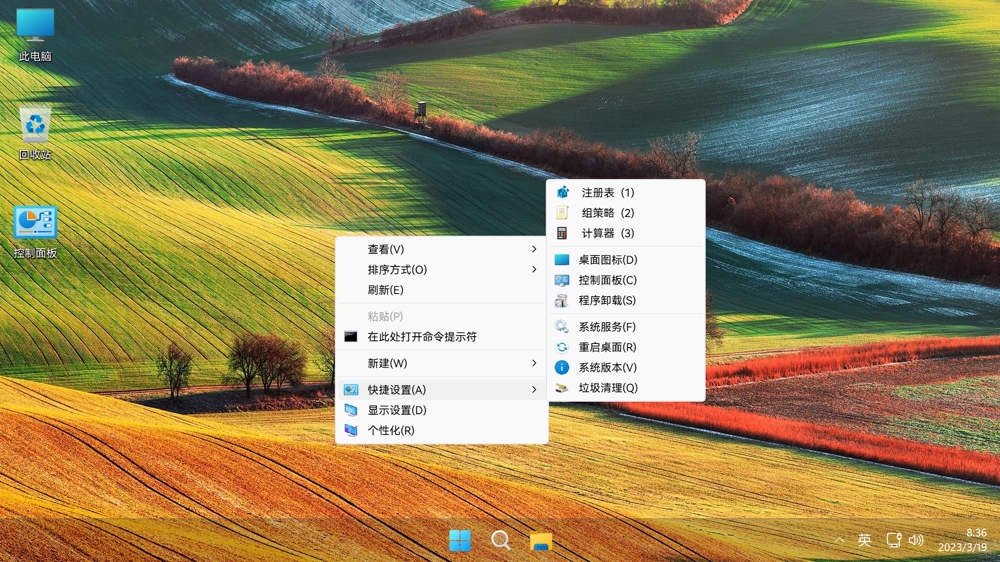1000x562 pixels.
Task: Toggle the 英 input method indicator
Action: (865, 541)
